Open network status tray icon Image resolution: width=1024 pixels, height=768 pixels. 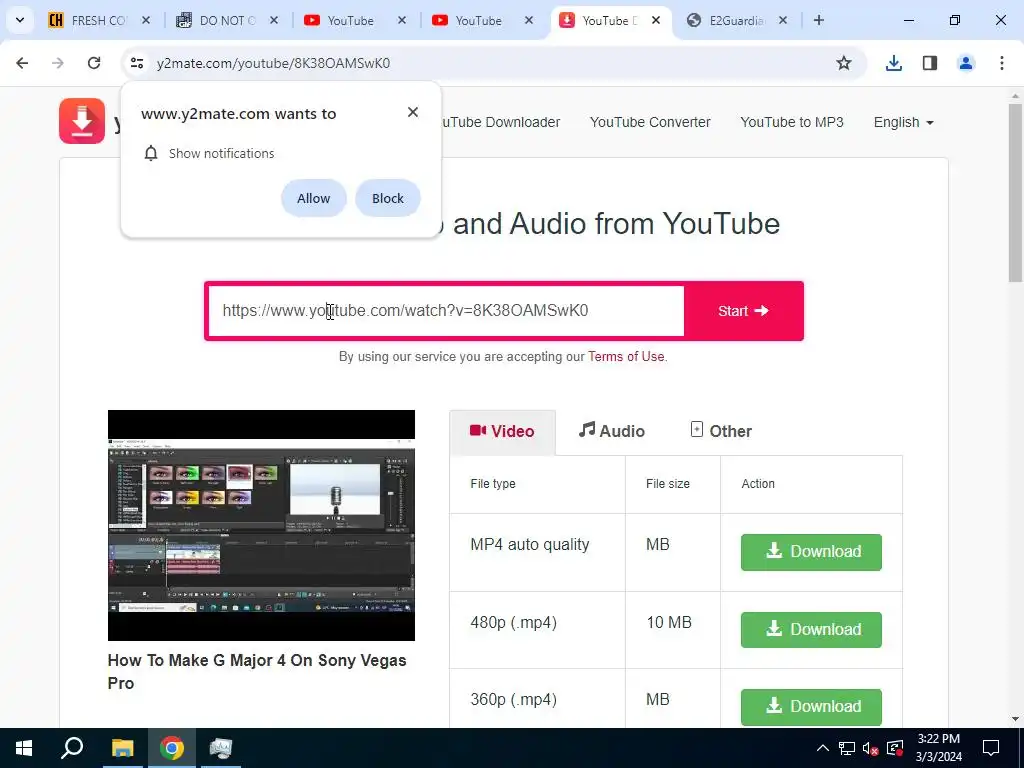pyautogui.click(x=847, y=748)
